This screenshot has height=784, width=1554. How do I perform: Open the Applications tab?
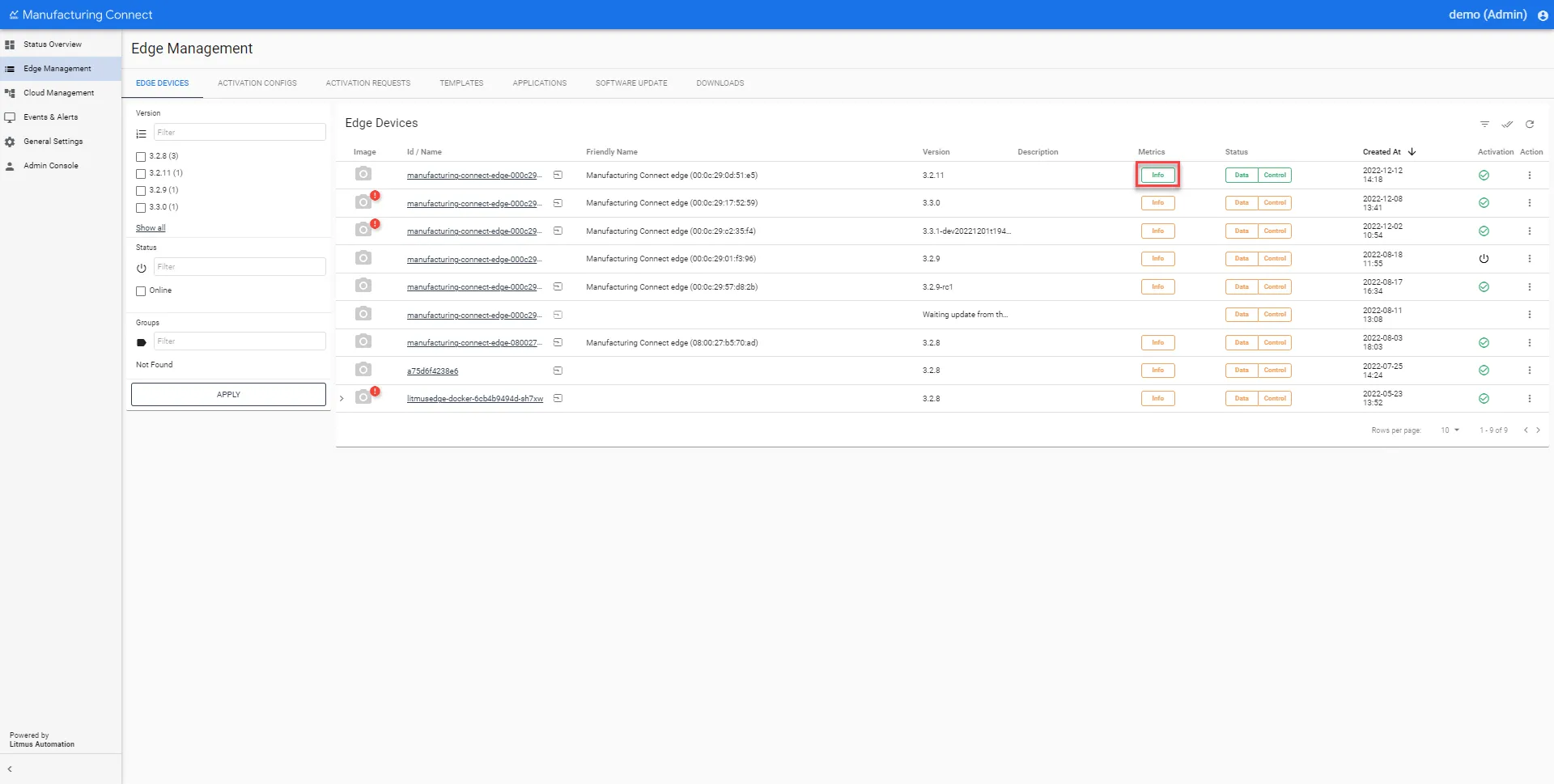[540, 83]
